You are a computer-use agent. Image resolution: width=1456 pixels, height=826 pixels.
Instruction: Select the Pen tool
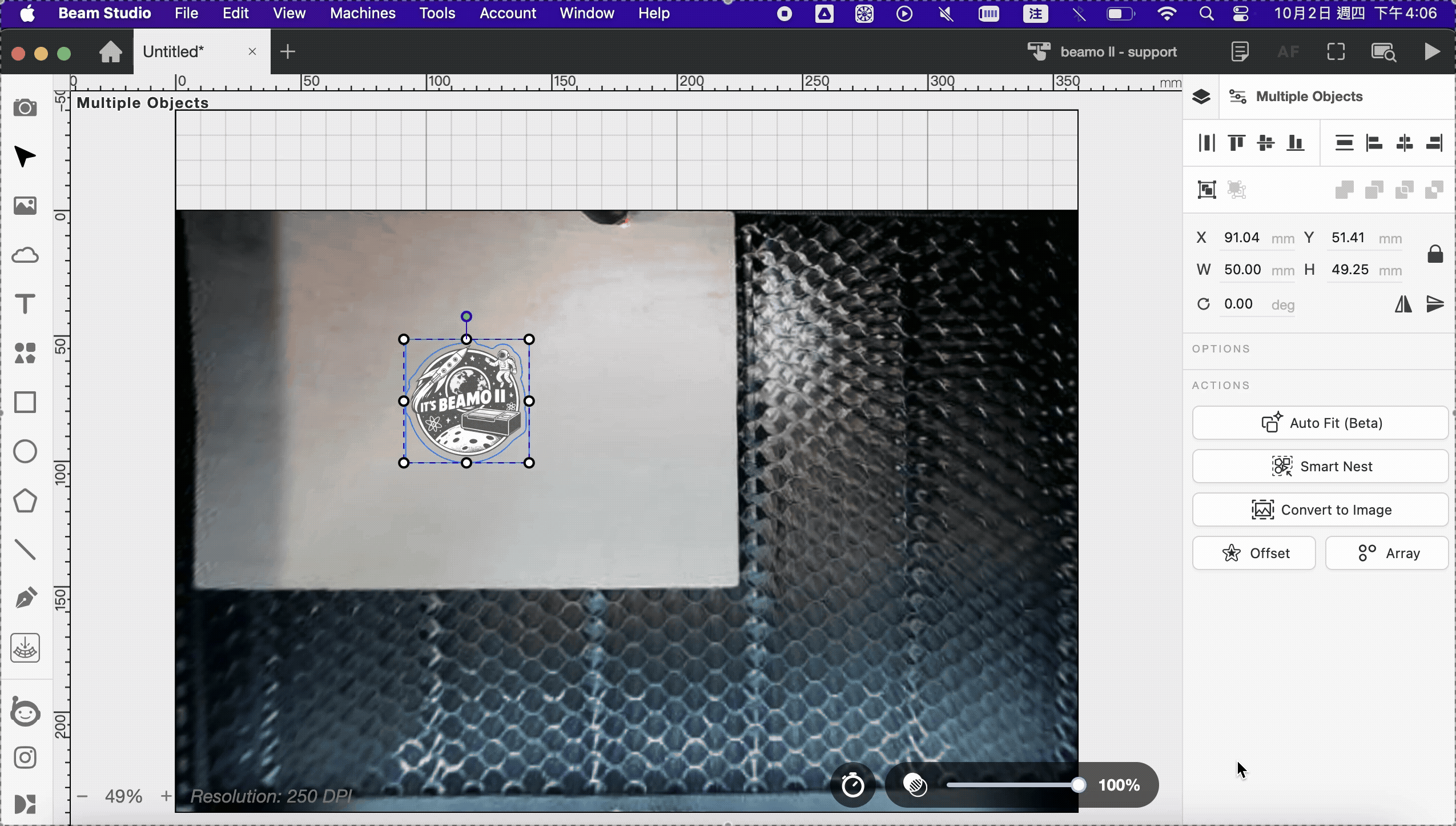[25, 599]
